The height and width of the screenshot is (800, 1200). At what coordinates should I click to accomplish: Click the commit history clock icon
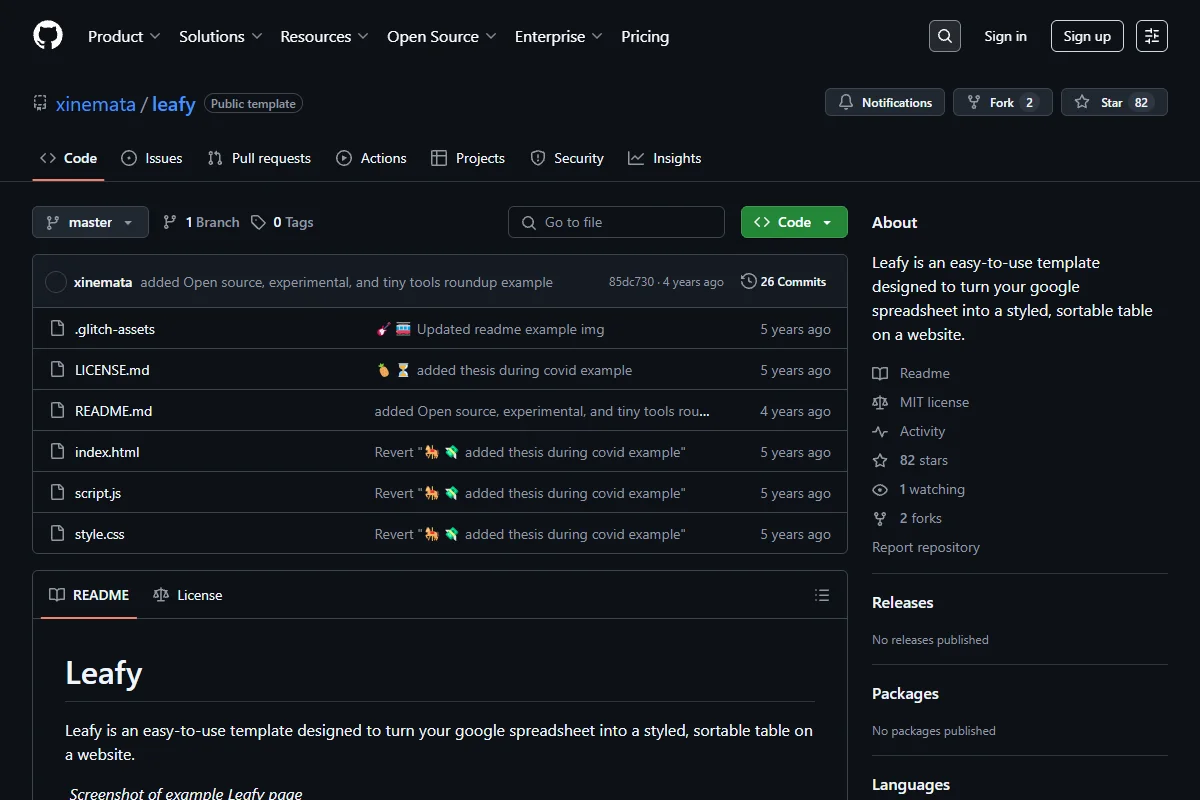pyautogui.click(x=748, y=282)
